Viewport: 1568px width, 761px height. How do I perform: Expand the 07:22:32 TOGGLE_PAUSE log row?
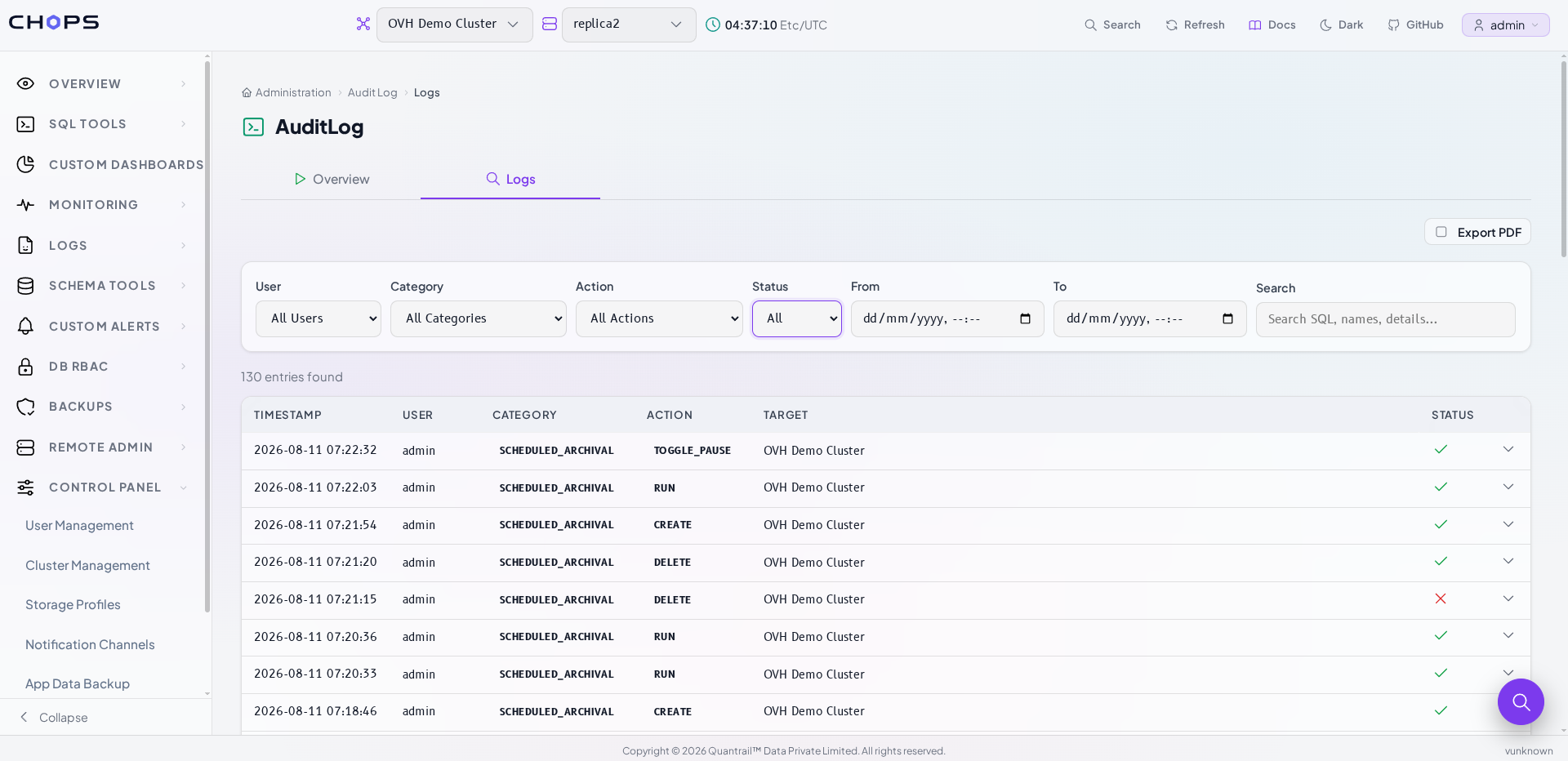1508,450
